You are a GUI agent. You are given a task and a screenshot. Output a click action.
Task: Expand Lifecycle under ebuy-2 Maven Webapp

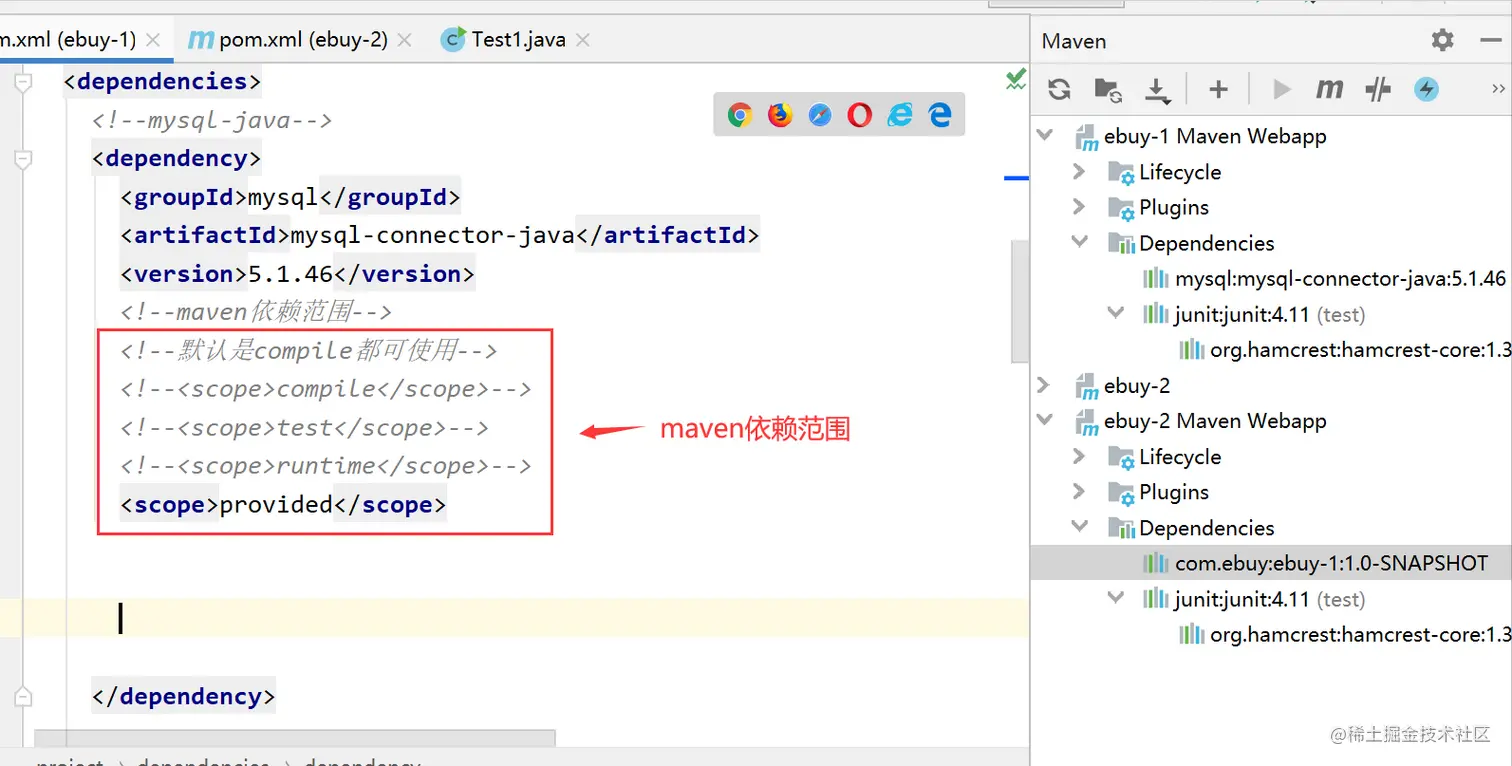pos(1079,456)
